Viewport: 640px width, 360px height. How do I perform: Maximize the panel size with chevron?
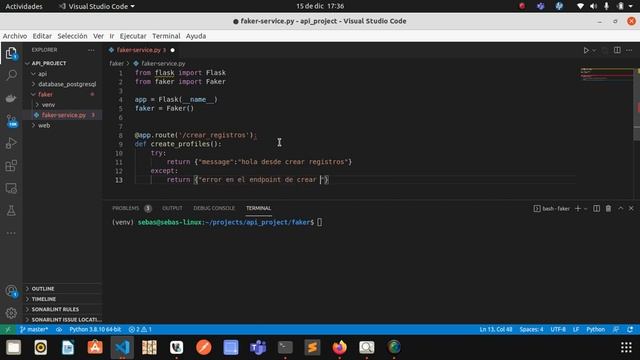pos(620,209)
